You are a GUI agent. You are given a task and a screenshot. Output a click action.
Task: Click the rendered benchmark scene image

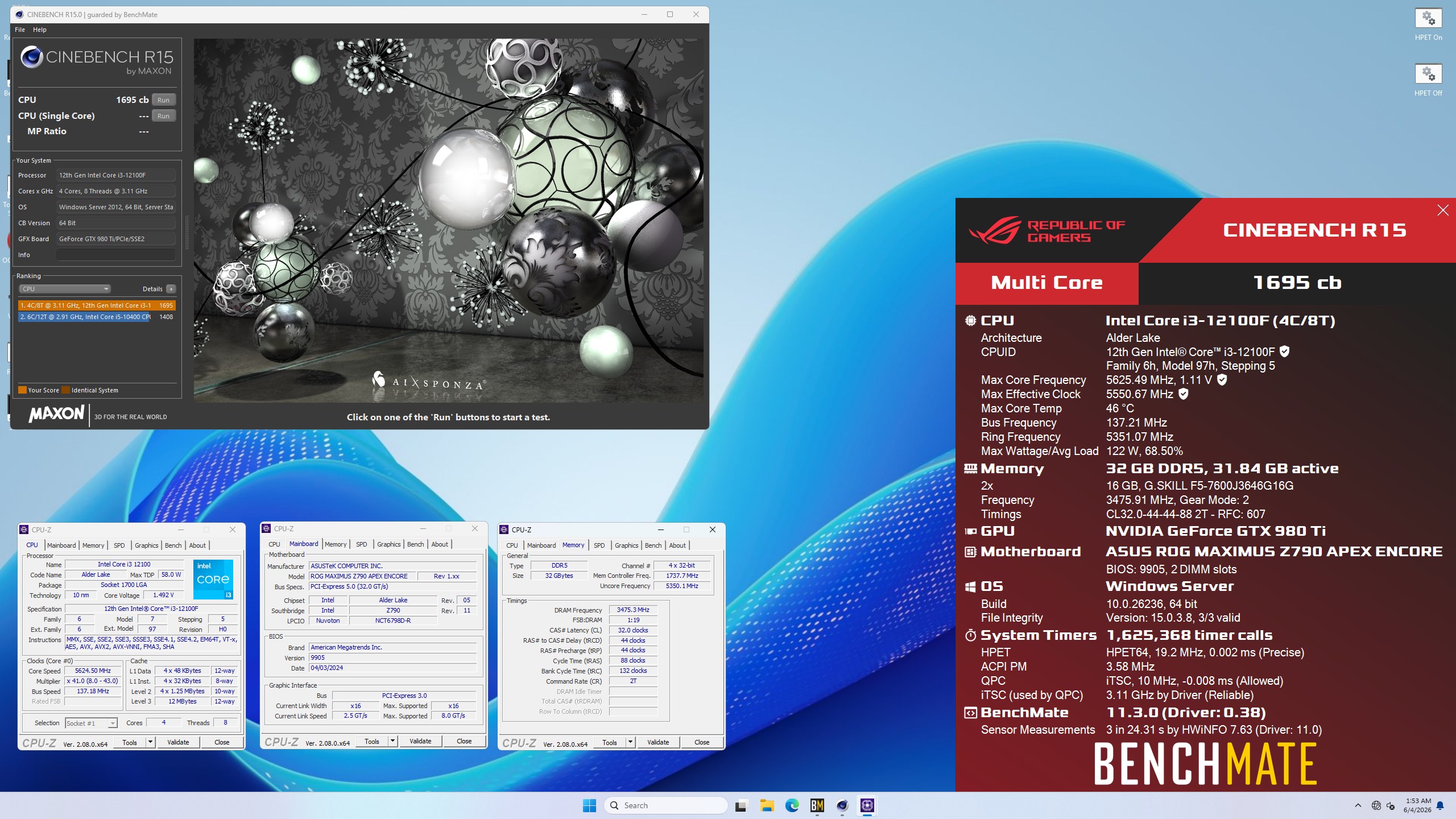[448, 221]
